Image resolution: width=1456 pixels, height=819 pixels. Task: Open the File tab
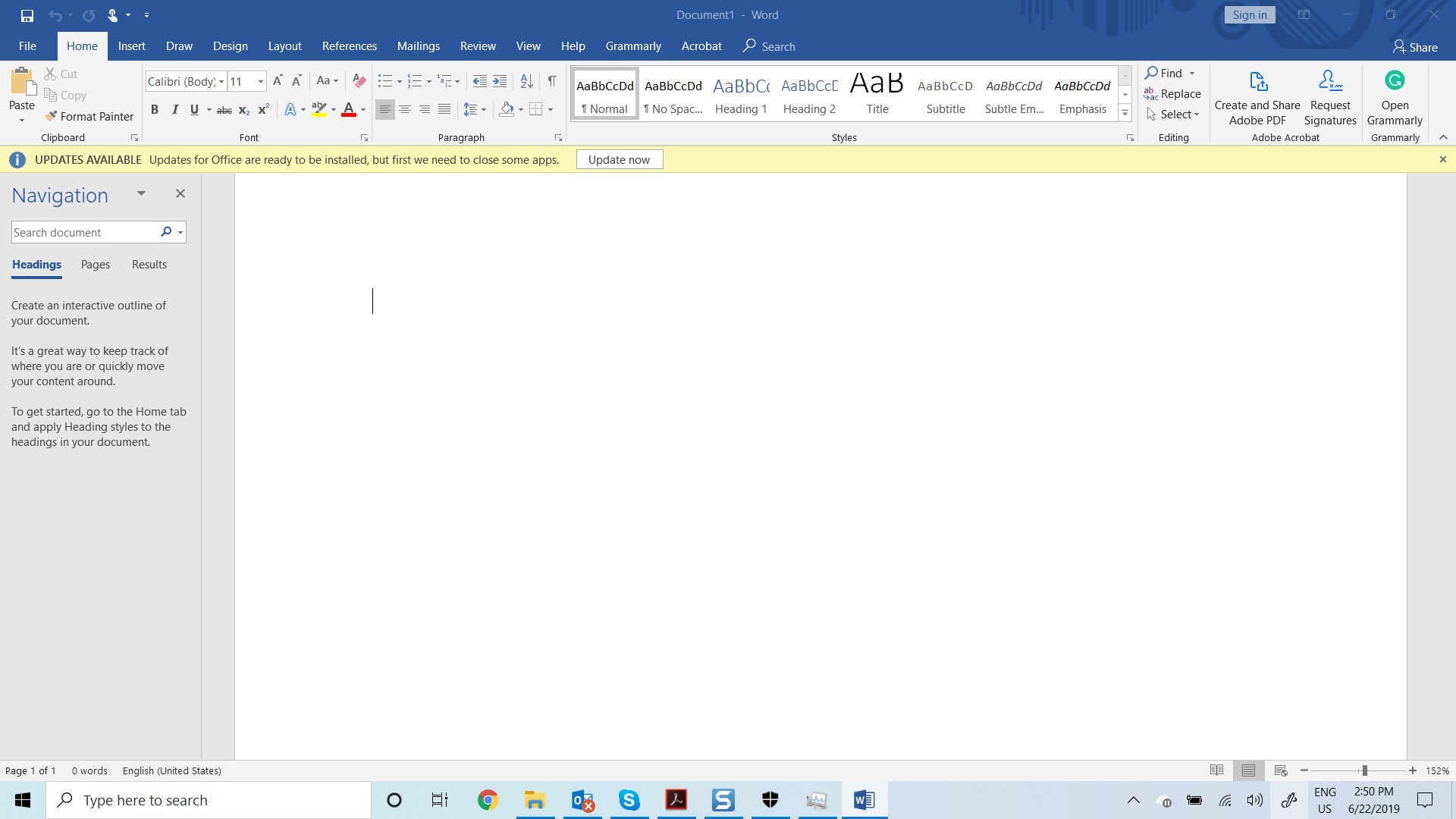[x=27, y=46]
